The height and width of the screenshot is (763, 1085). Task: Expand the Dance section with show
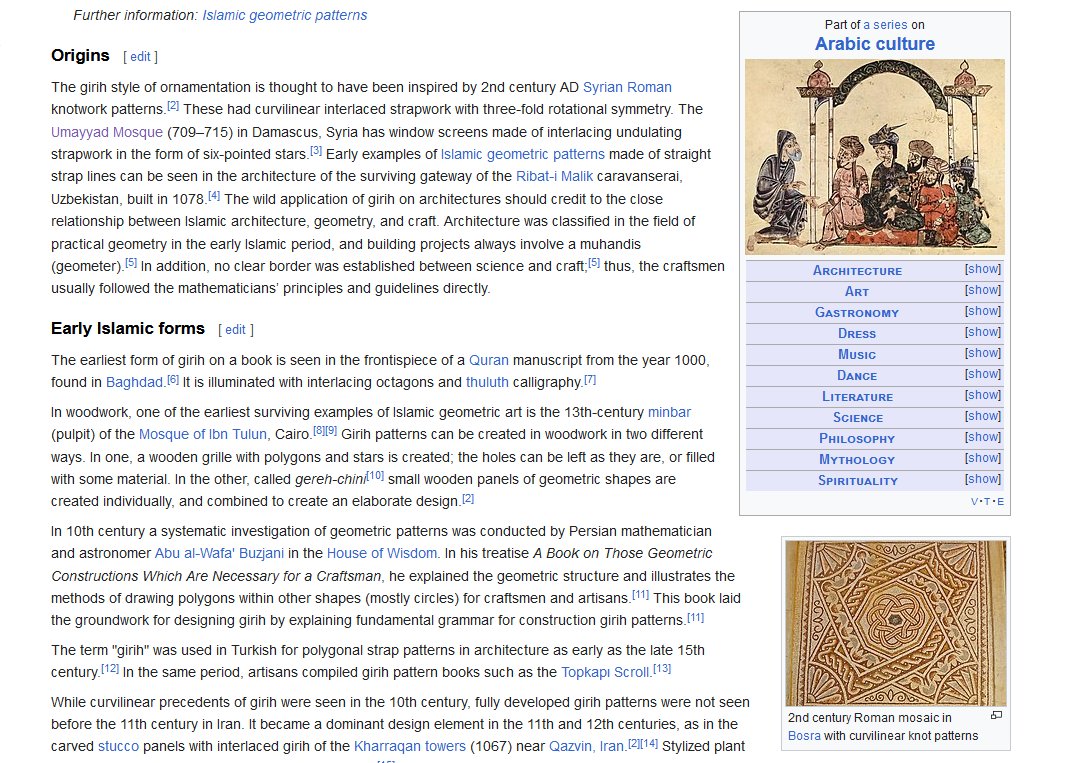[x=983, y=374]
